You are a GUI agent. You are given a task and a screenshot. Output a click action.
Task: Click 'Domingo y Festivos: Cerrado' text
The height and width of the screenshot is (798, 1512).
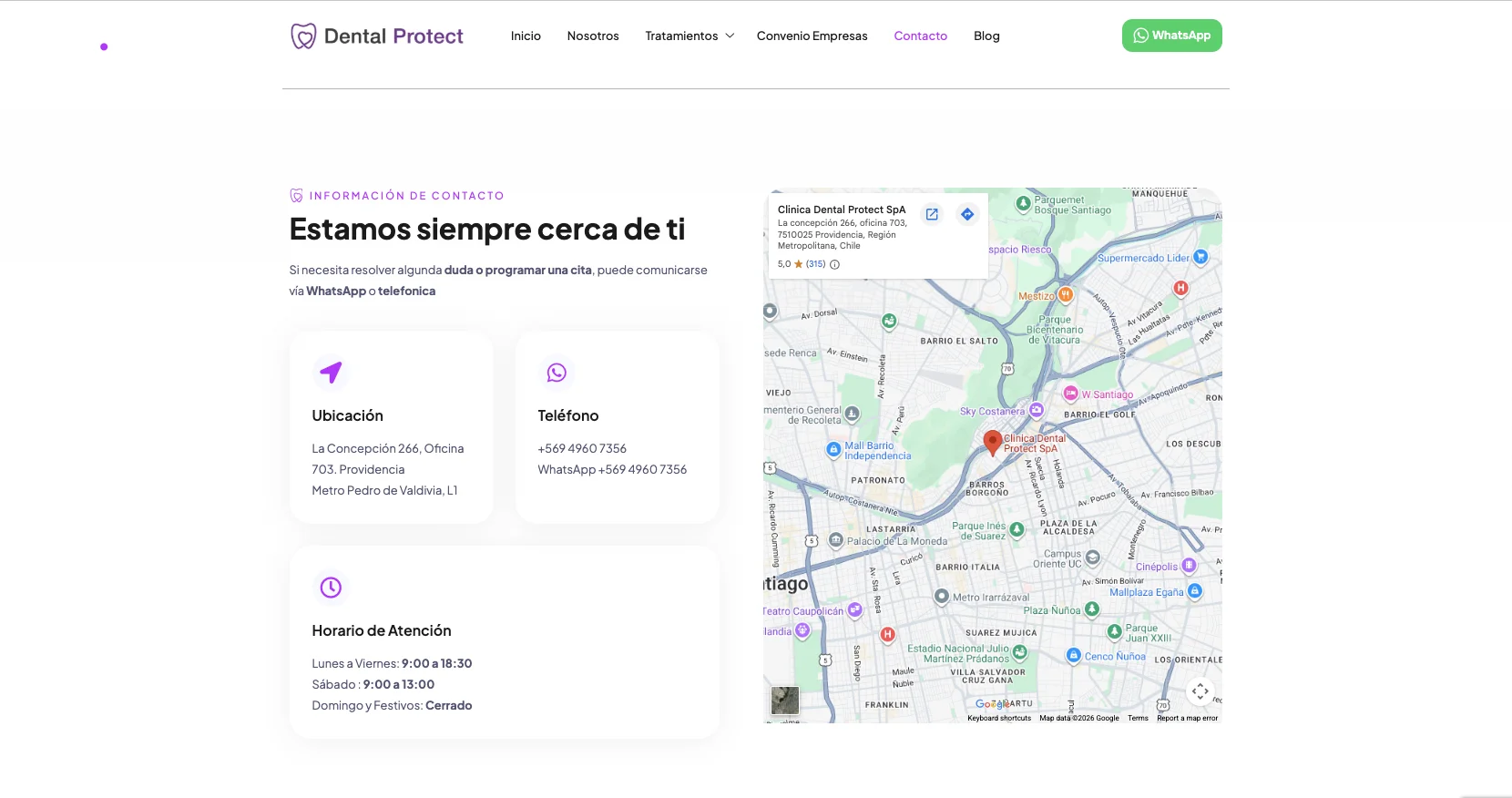(x=392, y=705)
